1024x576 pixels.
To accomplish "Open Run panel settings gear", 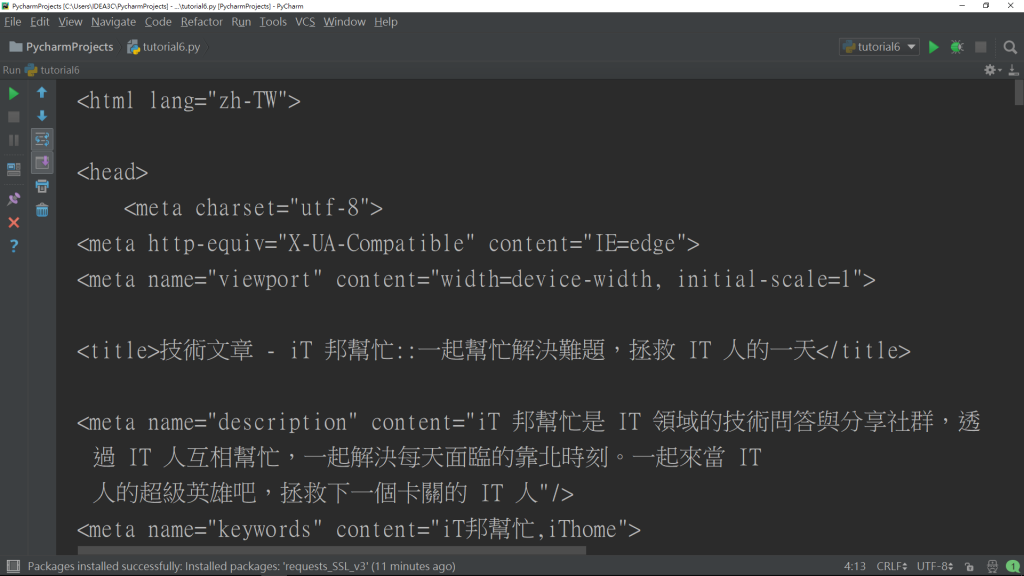I will point(991,70).
